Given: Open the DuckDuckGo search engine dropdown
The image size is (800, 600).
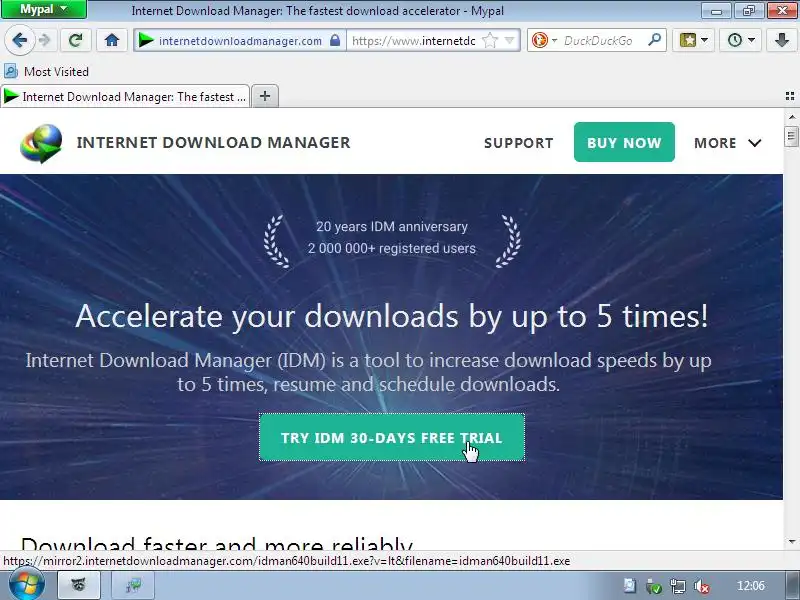Looking at the screenshot, I should coord(544,40).
